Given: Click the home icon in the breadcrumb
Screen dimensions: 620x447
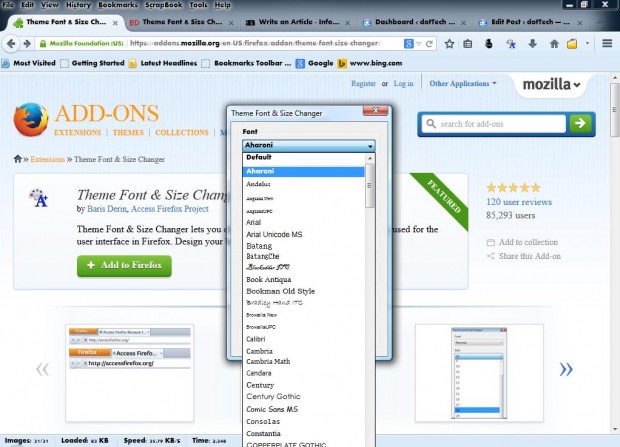Looking at the screenshot, I should [17, 159].
